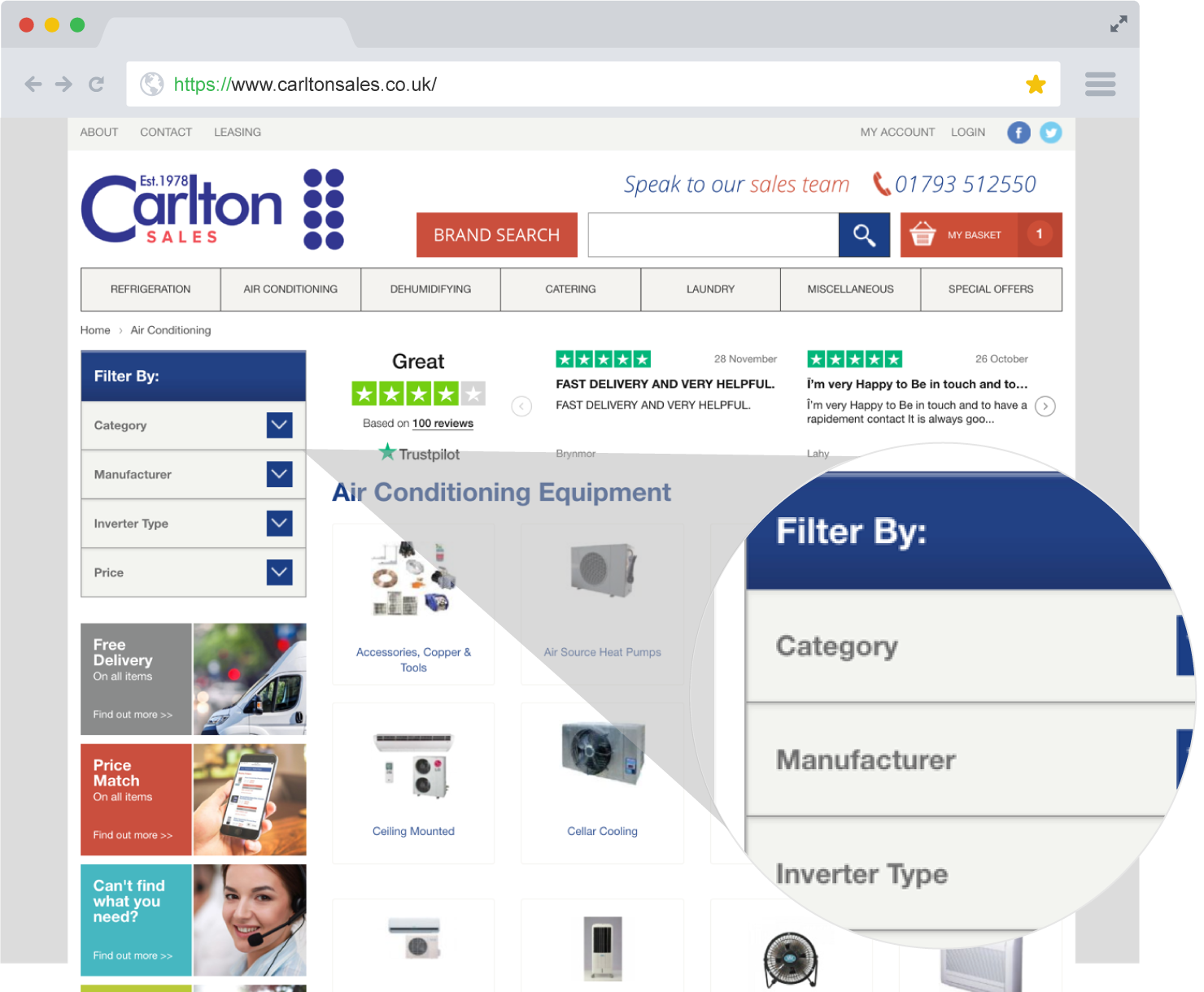Open the Special Offers menu

(991, 289)
